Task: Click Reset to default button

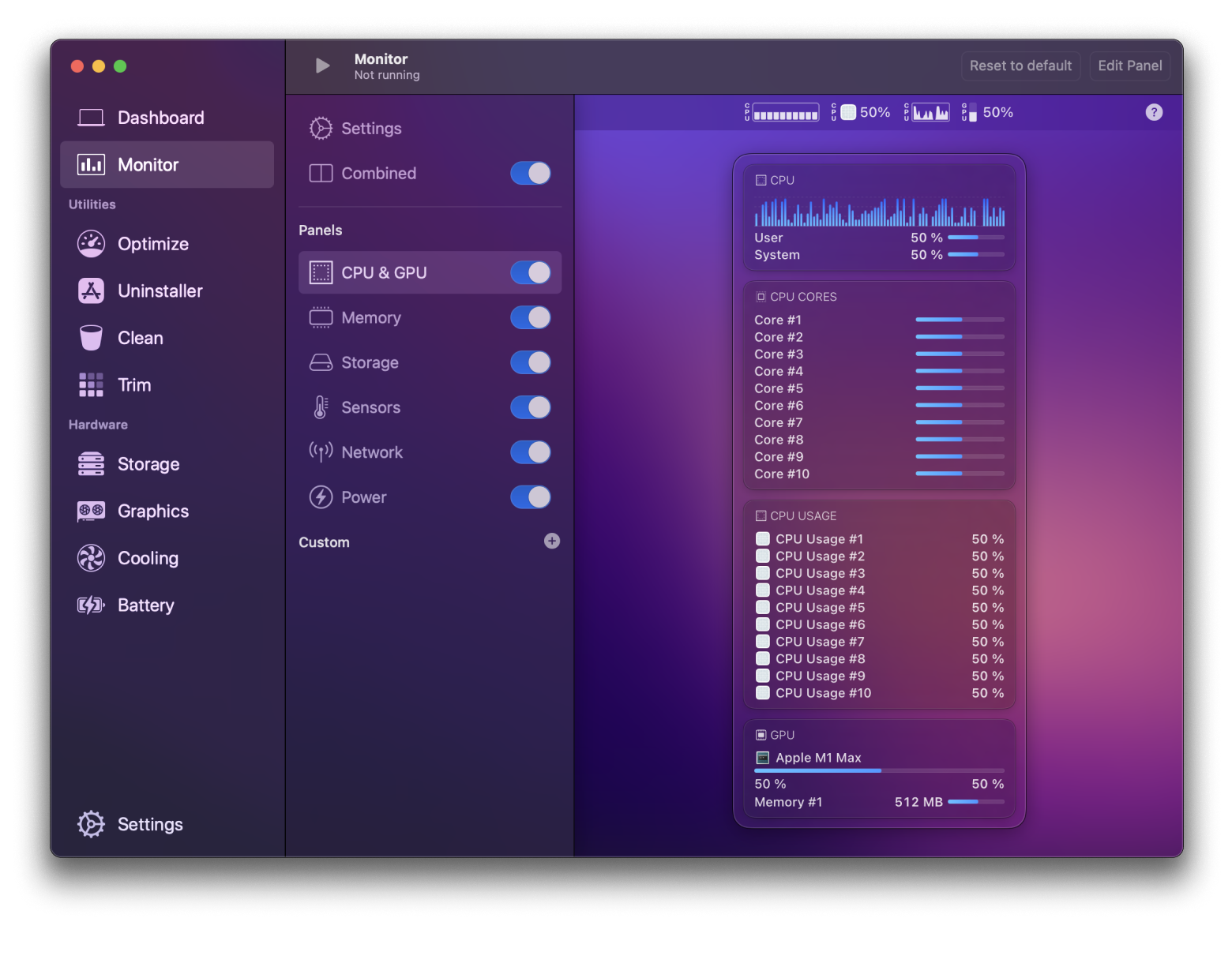Action: pyautogui.click(x=1020, y=66)
